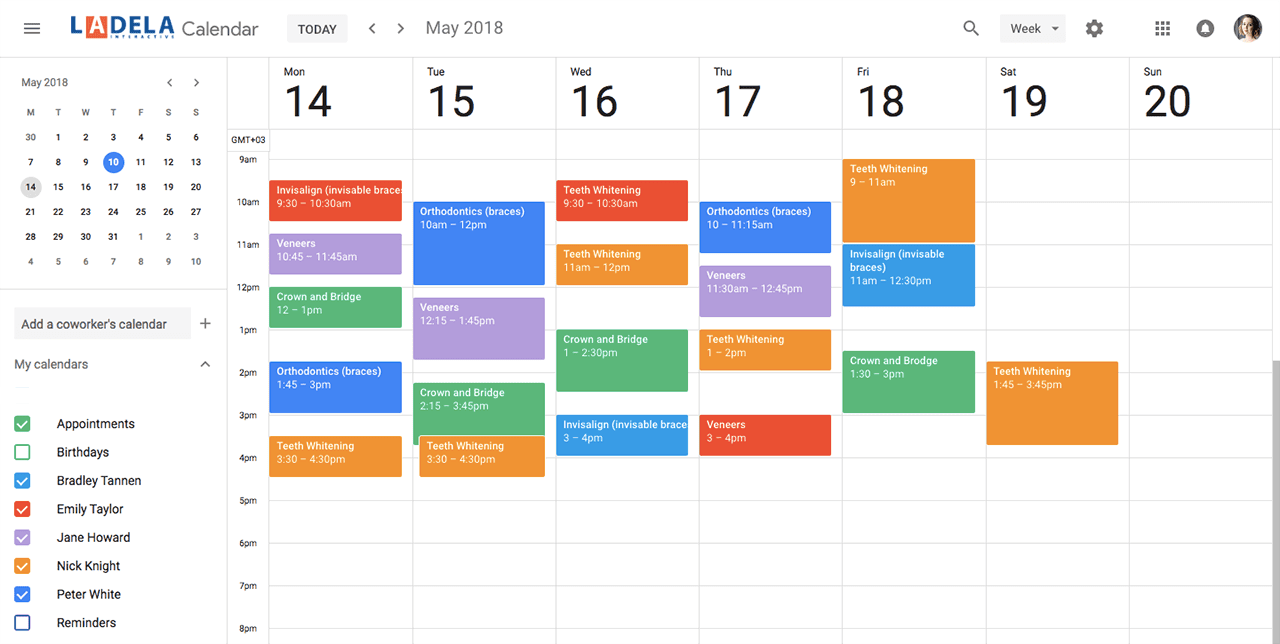Click the plus icon to add coworker's calendar
Screen dimensions: 1280x644
point(205,323)
